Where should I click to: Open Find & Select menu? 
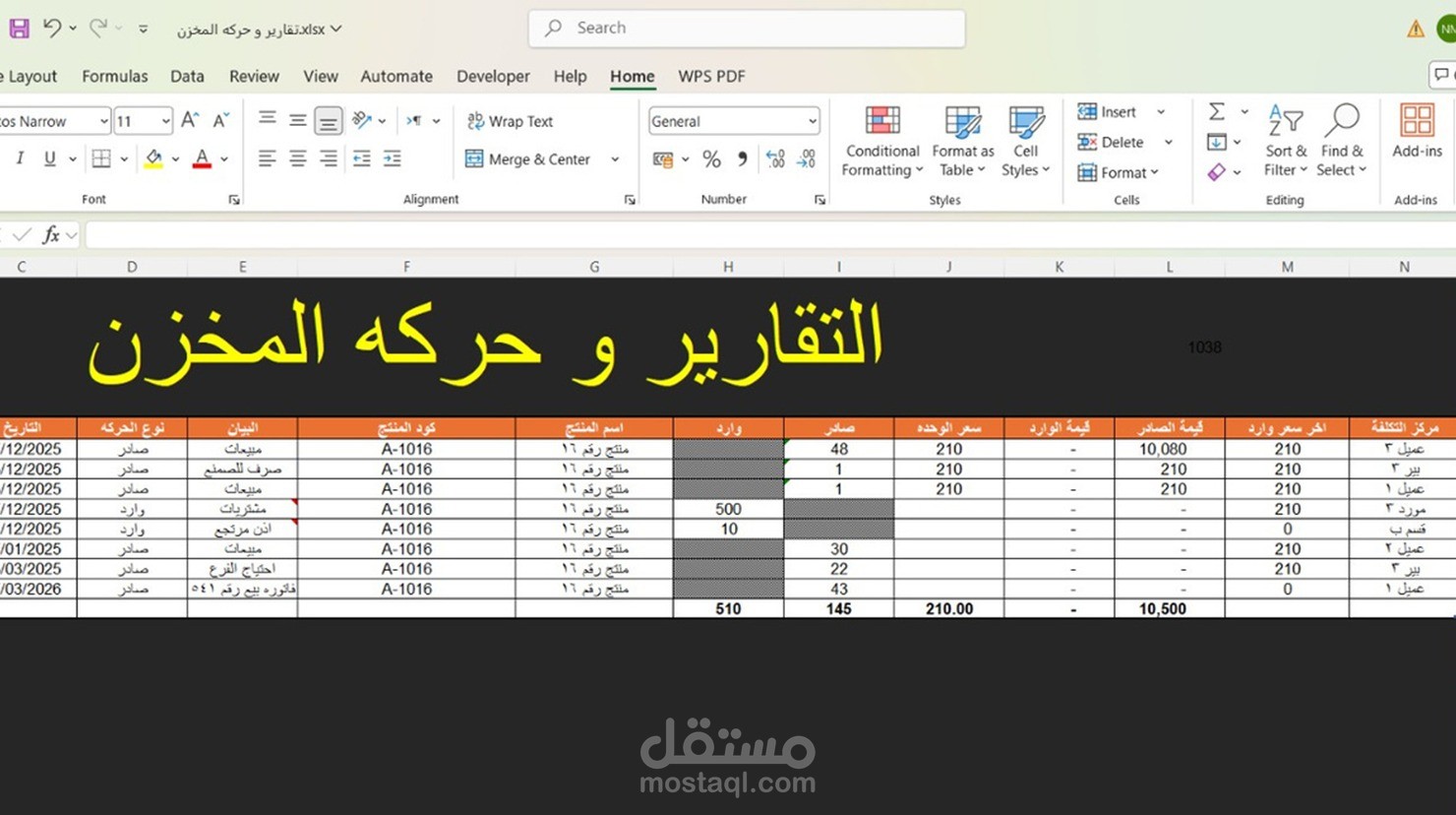(x=1342, y=141)
